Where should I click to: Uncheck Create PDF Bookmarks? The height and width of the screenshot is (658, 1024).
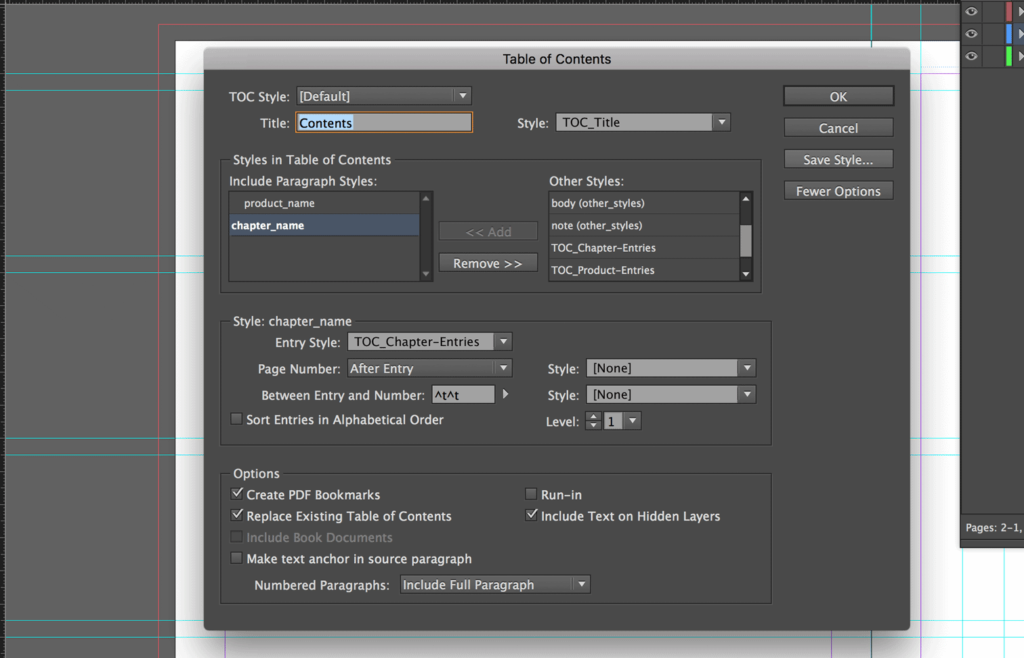click(237, 494)
